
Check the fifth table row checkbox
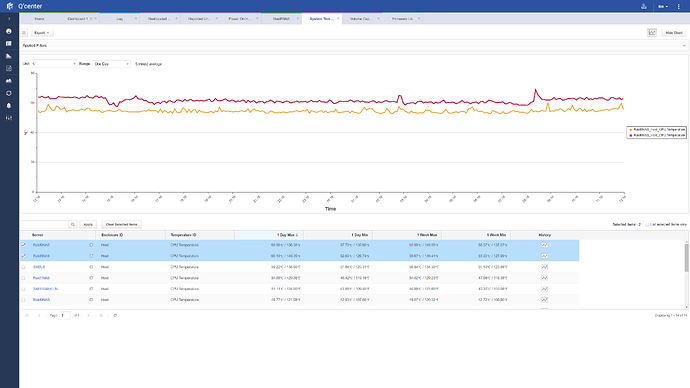click(x=24, y=289)
